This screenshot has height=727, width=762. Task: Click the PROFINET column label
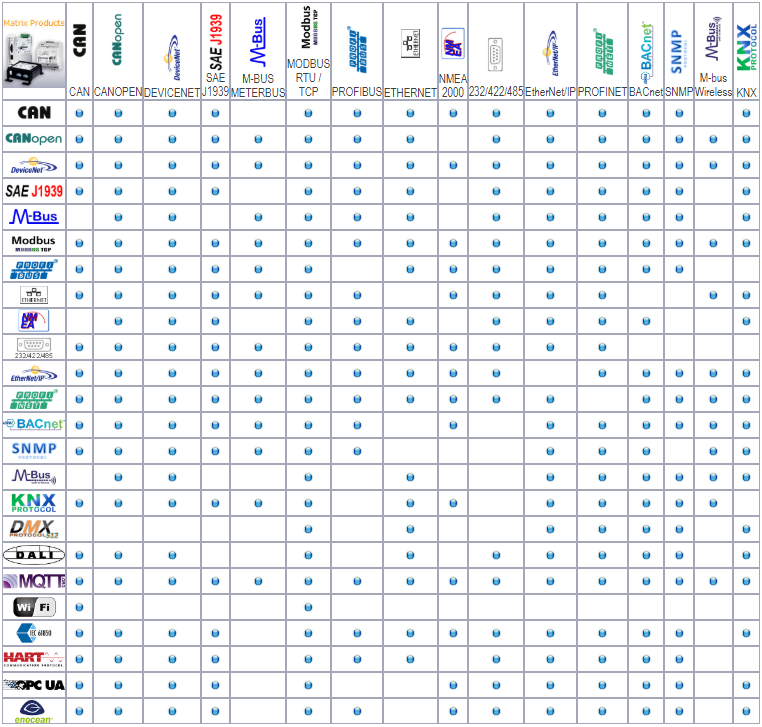[x=603, y=92]
